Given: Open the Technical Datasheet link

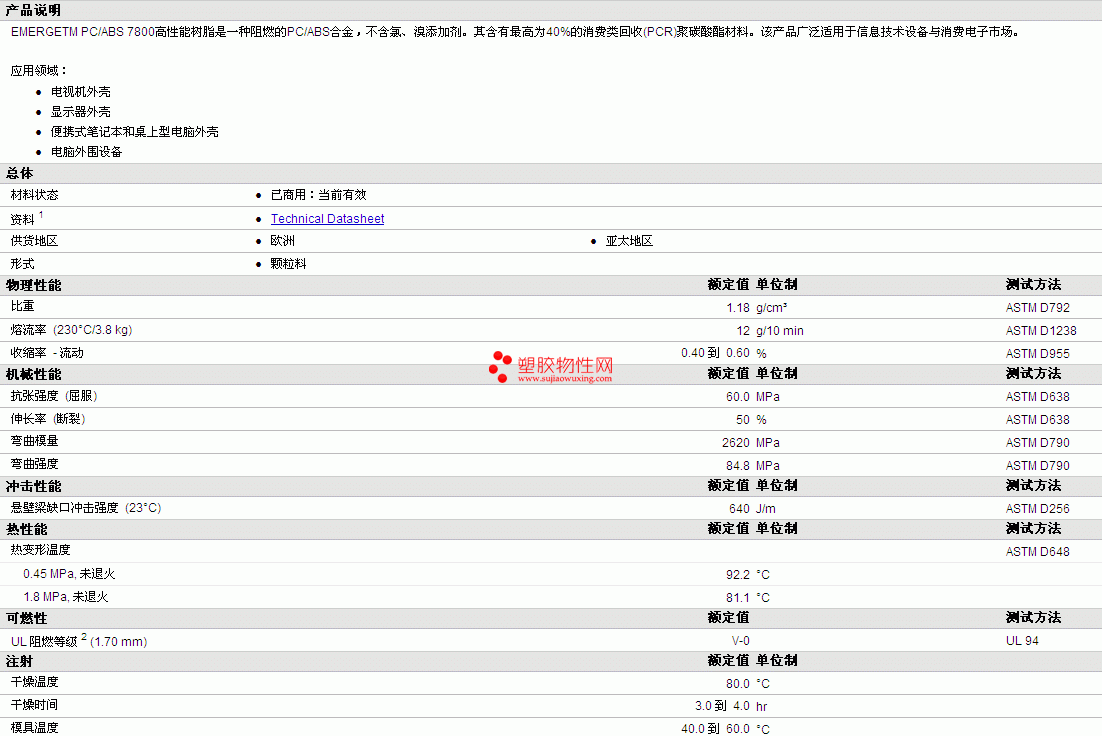Looking at the screenshot, I should 328,219.
